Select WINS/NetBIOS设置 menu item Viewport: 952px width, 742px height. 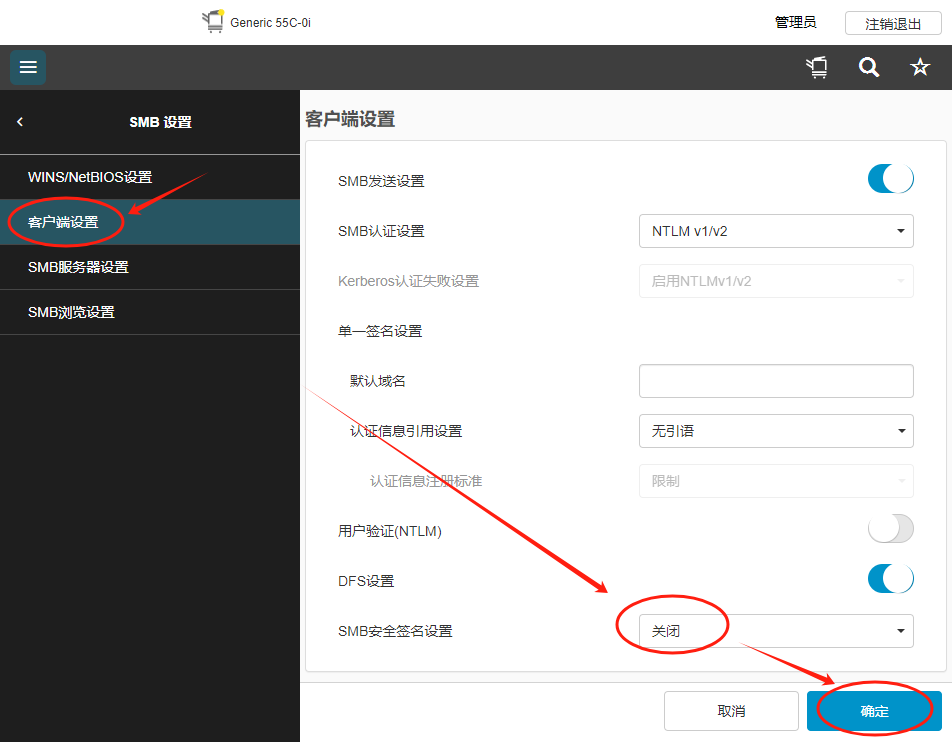(90, 177)
